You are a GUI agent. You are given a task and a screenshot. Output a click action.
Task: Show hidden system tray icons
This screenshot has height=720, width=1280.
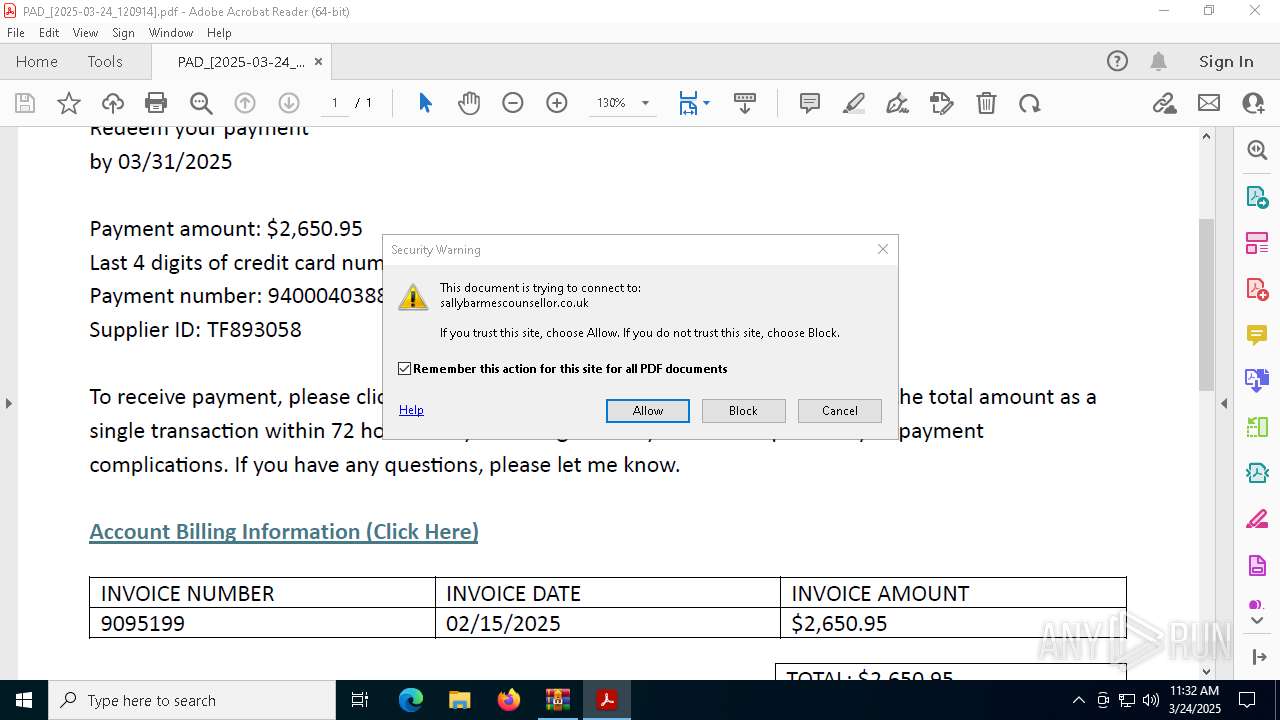click(x=1078, y=700)
